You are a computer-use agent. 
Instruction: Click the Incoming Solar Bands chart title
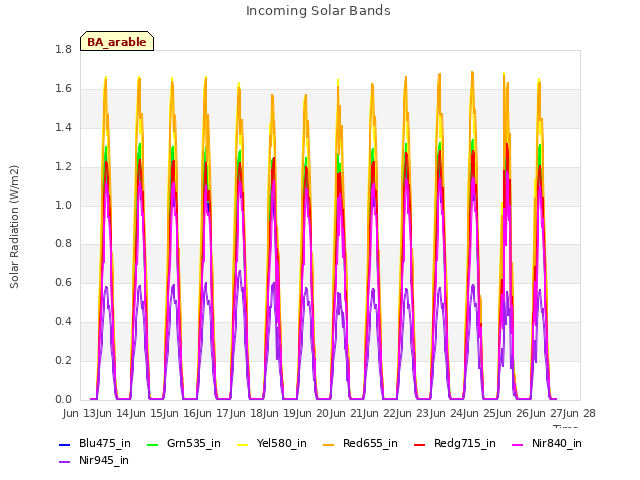point(318,11)
